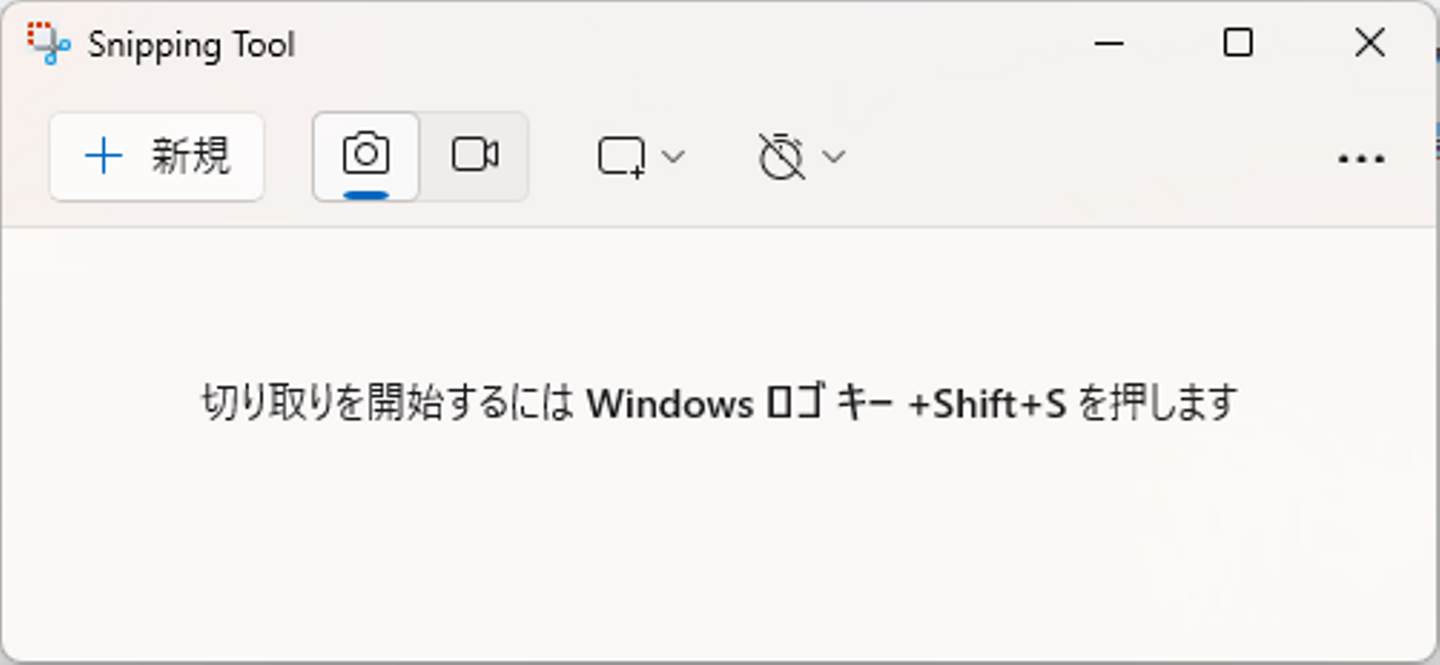Click the 新規 (New) button label
Image resolution: width=1440 pixels, height=665 pixels.
click(x=191, y=157)
